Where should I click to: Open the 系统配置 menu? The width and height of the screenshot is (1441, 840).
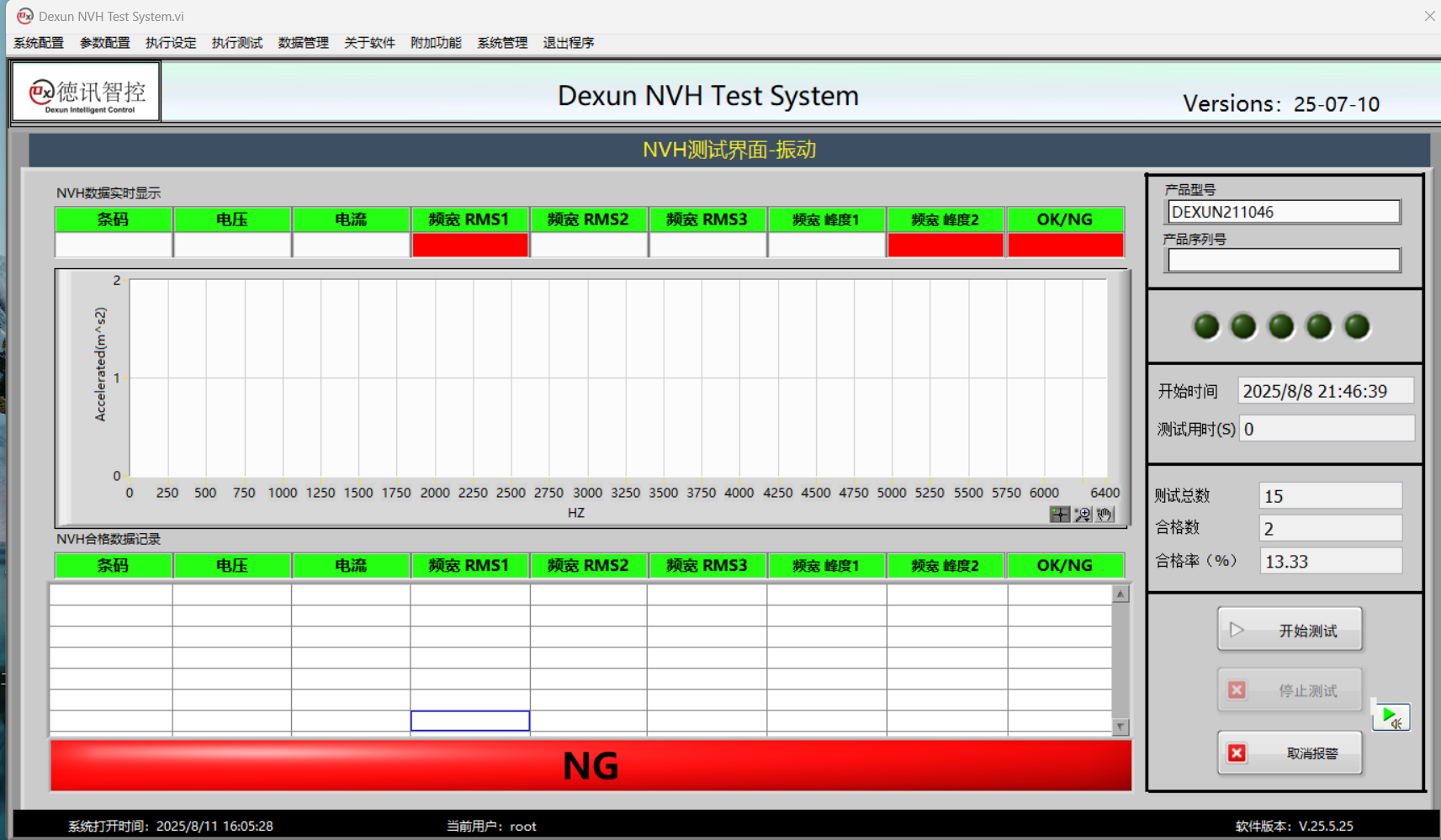39,43
